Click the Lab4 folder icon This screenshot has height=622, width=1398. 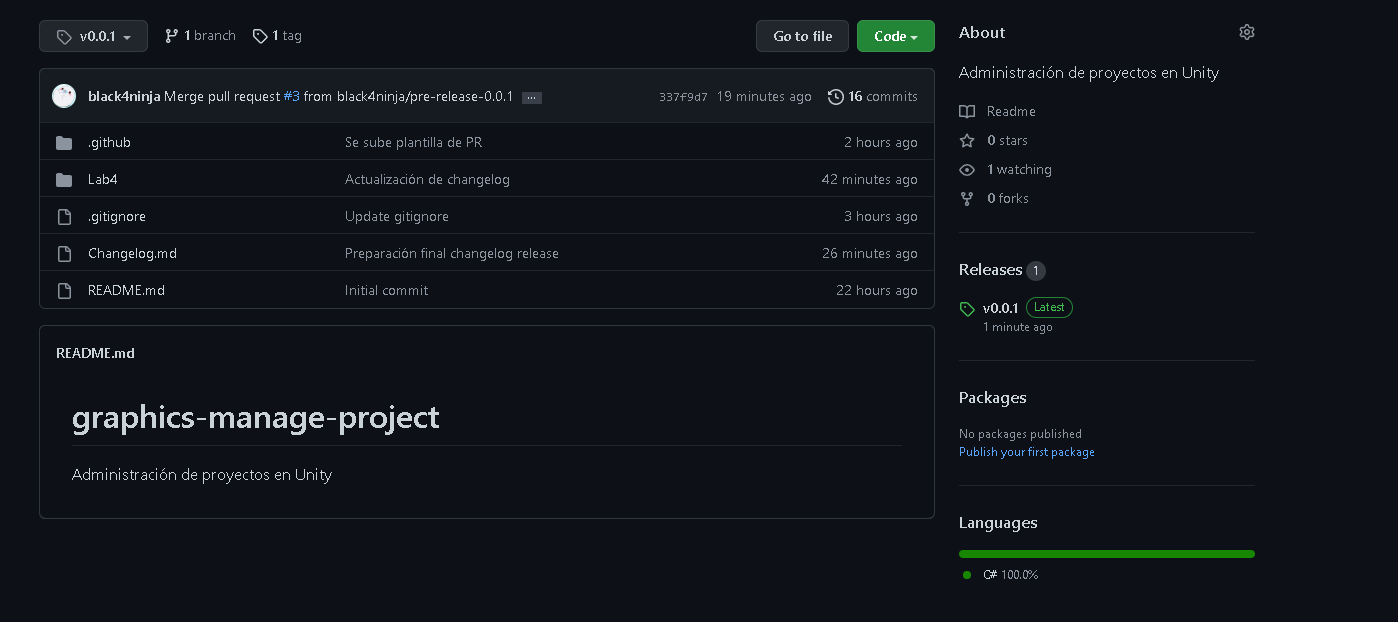tap(64, 180)
